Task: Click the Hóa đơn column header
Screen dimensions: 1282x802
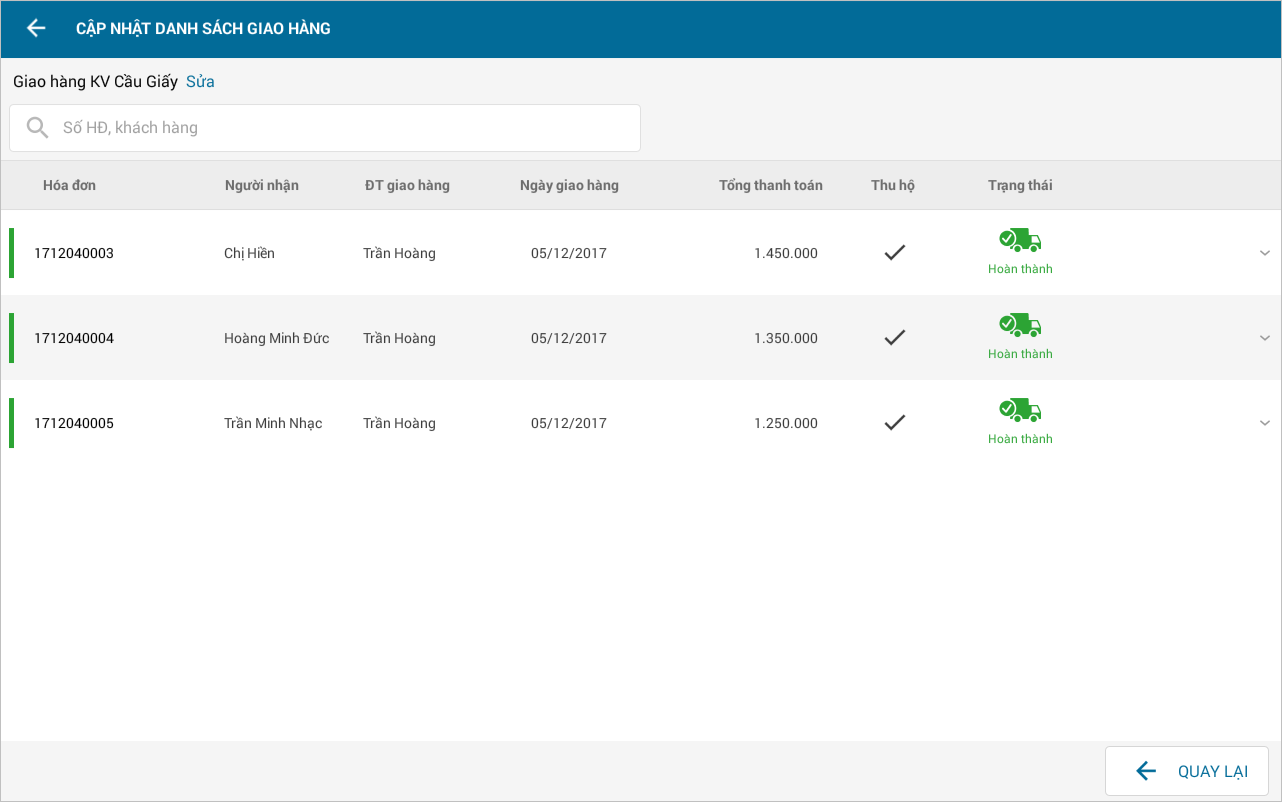Action: tap(69, 185)
